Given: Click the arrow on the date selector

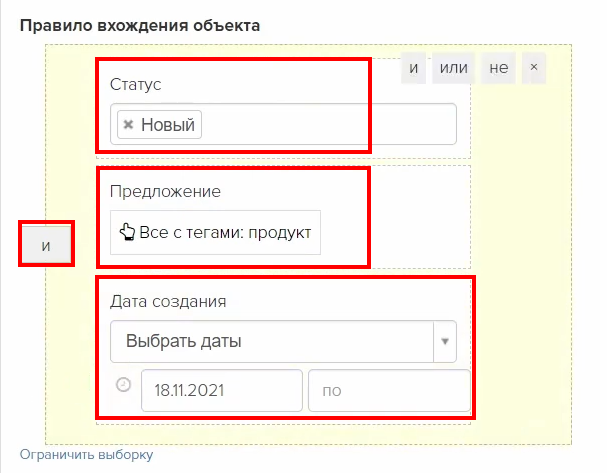Looking at the screenshot, I should click(x=445, y=341).
